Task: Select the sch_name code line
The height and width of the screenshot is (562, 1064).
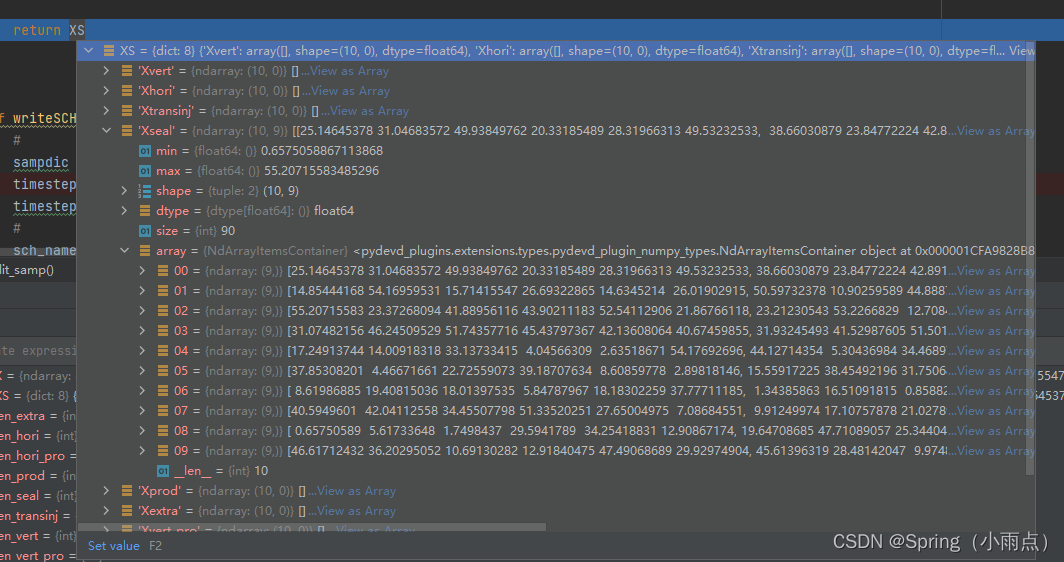Action: [45, 250]
